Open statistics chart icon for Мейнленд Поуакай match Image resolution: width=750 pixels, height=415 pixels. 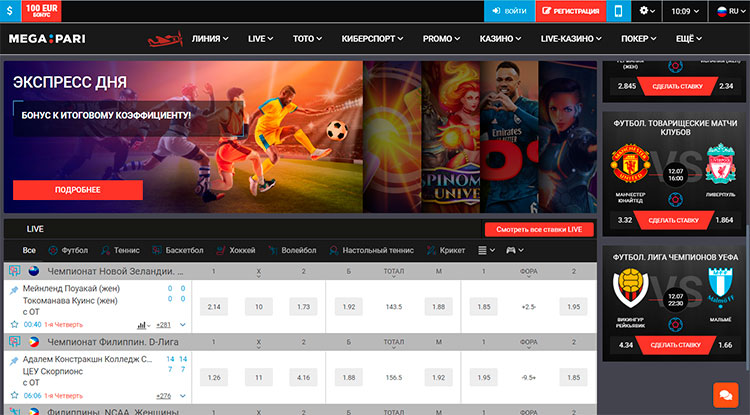point(143,325)
